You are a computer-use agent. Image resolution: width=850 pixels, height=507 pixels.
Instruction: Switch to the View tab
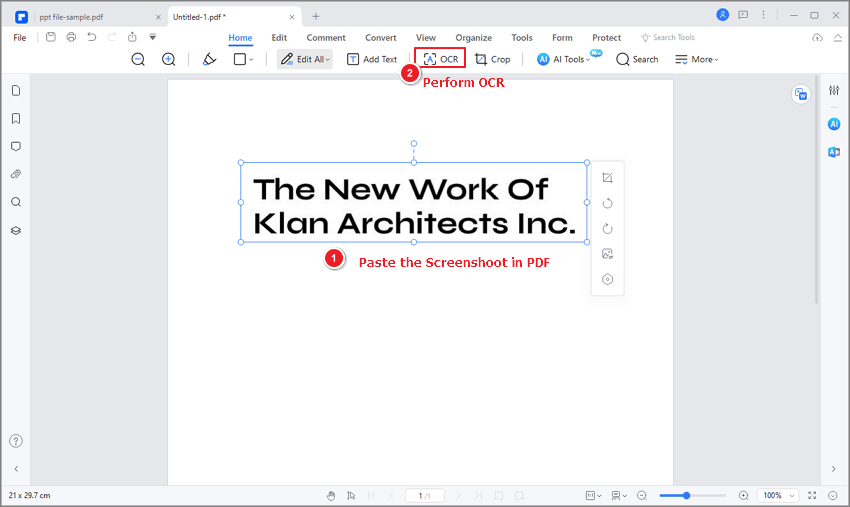pyautogui.click(x=426, y=37)
